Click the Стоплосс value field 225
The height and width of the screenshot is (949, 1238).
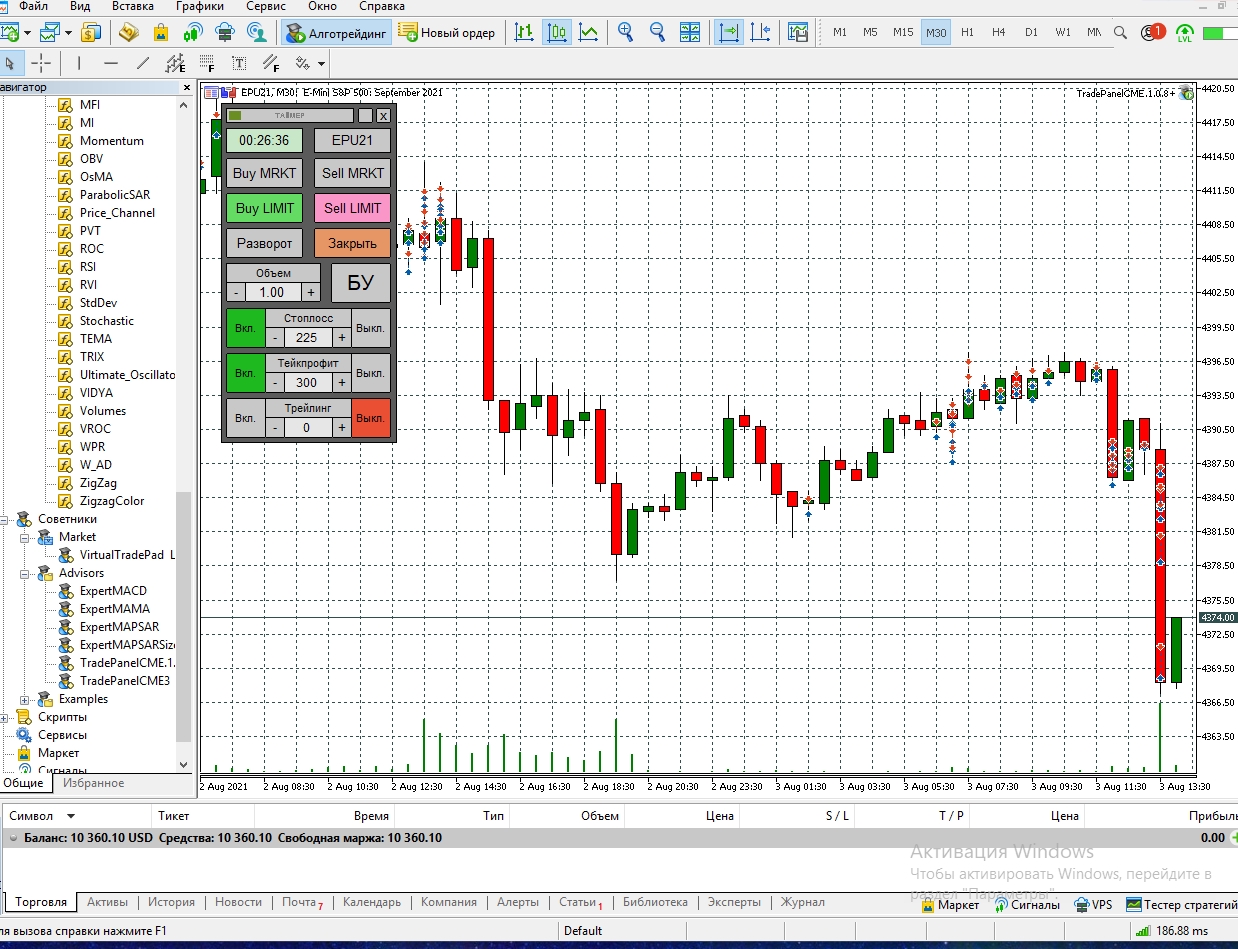pyautogui.click(x=306, y=337)
